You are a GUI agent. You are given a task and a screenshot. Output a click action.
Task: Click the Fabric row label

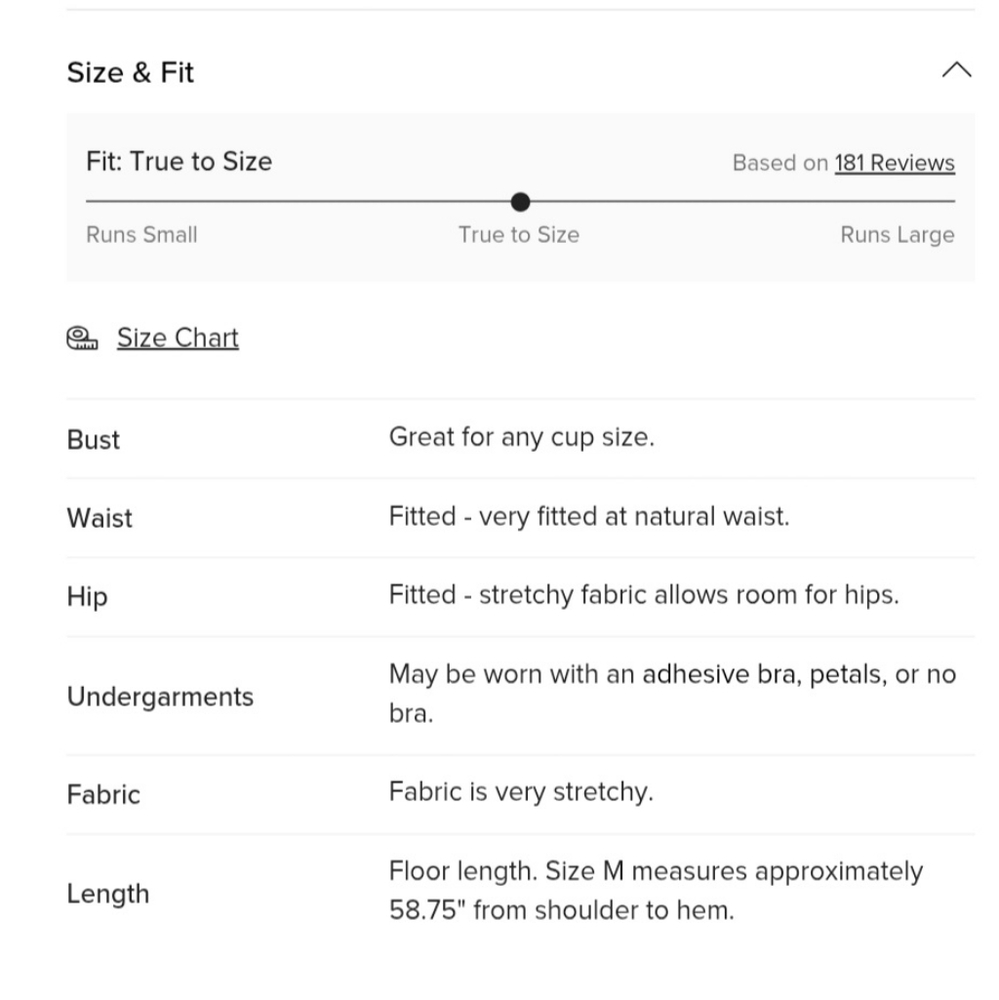click(103, 795)
